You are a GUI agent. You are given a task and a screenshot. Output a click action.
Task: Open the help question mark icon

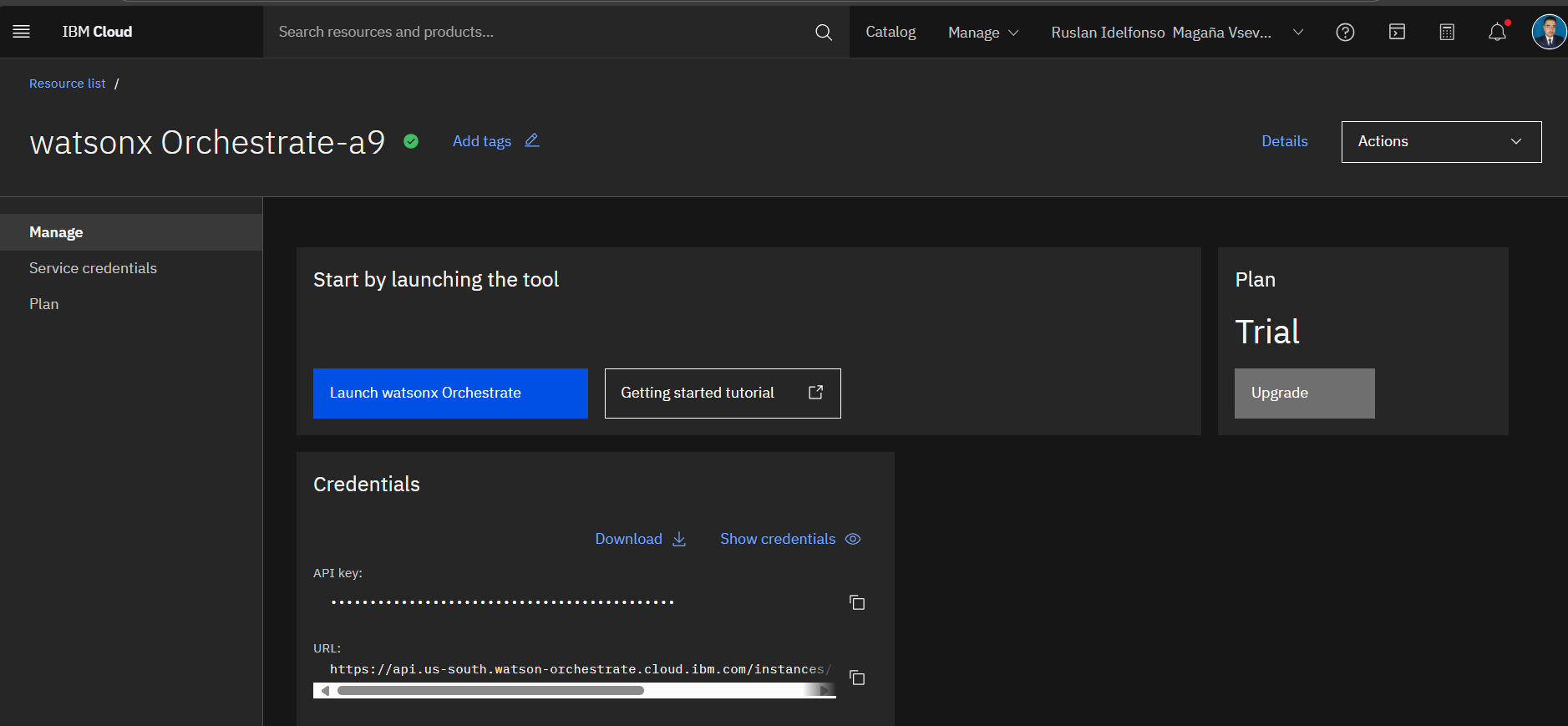[x=1345, y=32]
